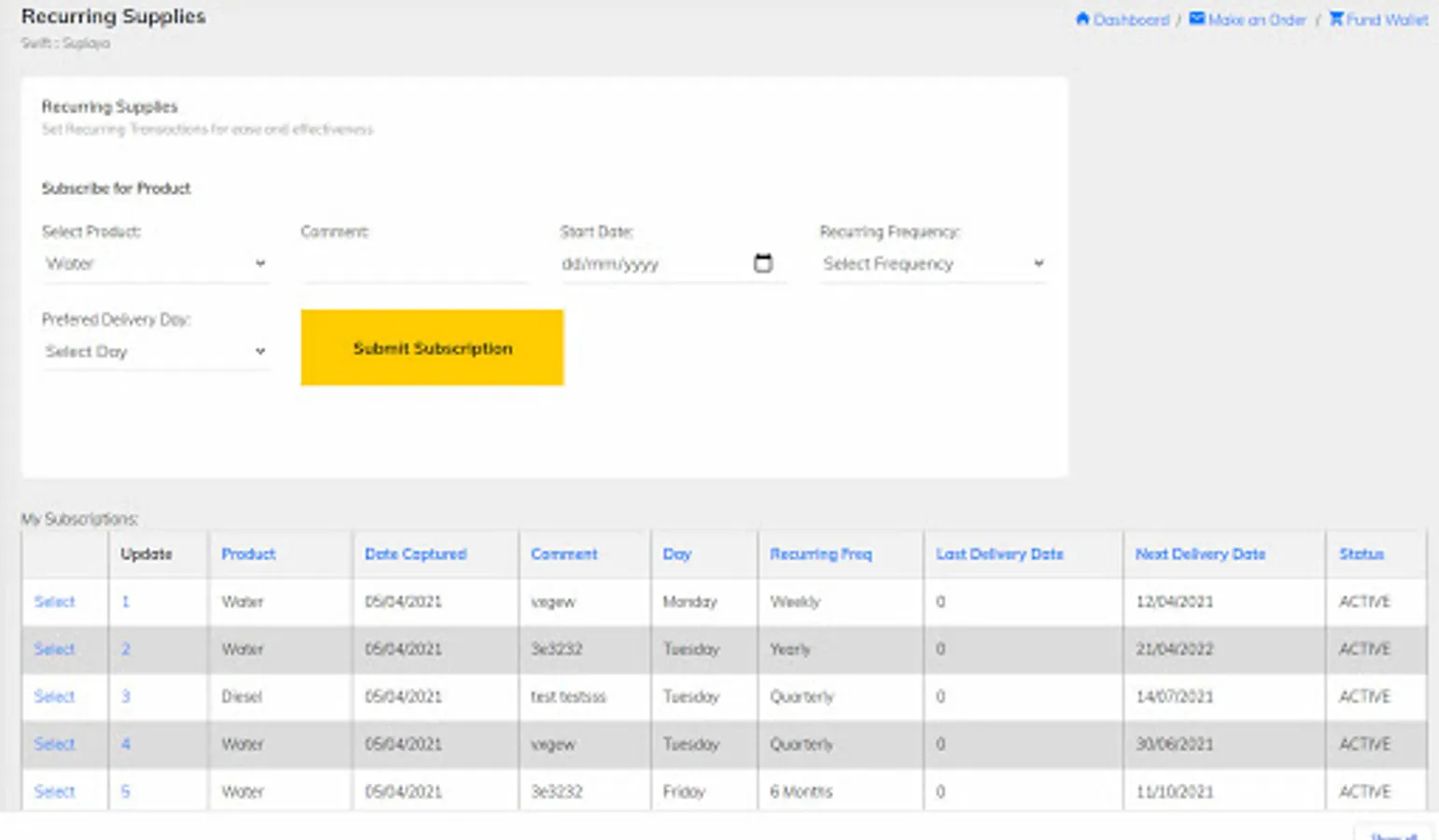Sort by Recurring Freq column header
Image resolution: width=1439 pixels, height=840 pixels.
pos(820,554)
